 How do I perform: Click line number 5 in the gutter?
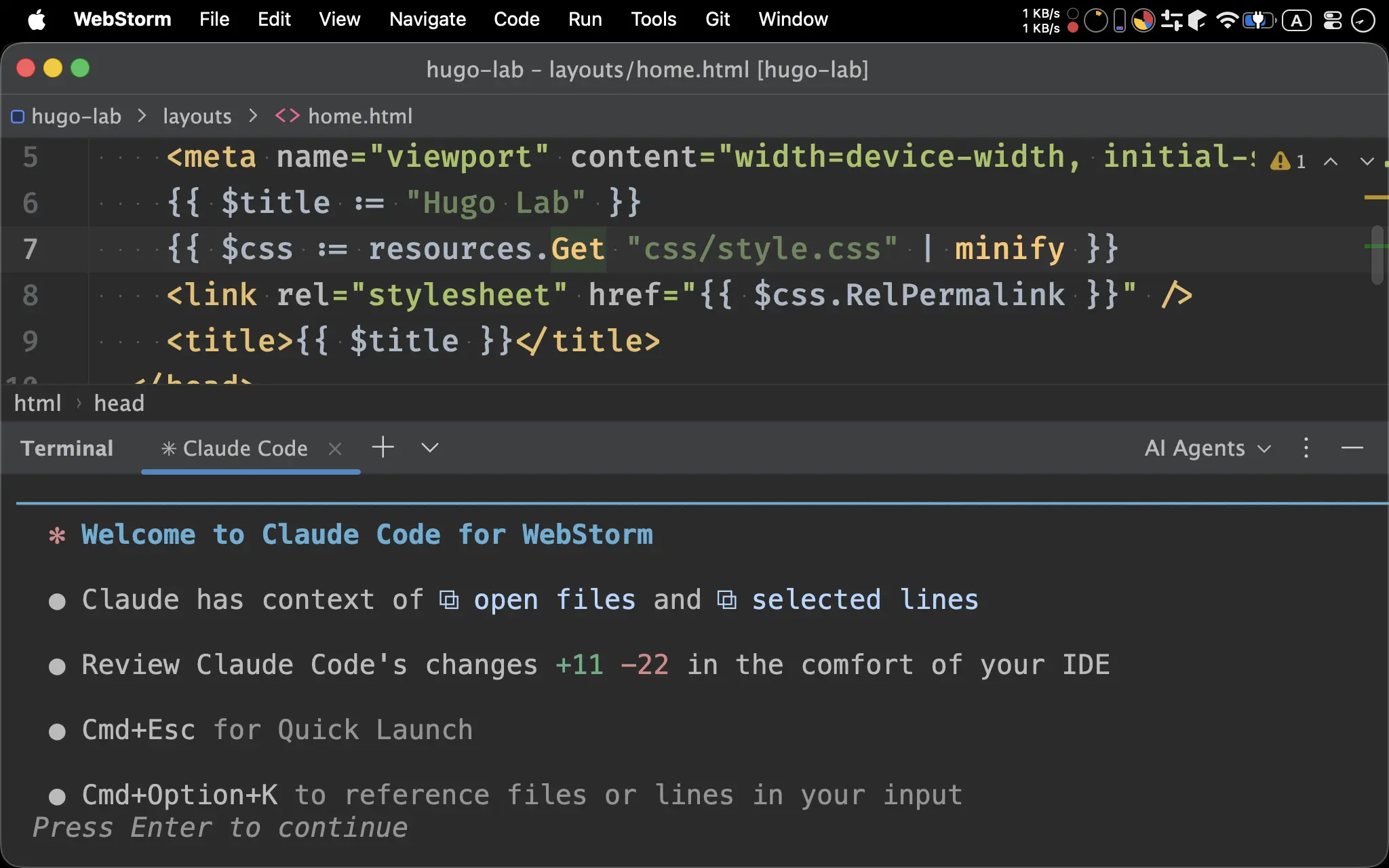[x=31, y=157]
